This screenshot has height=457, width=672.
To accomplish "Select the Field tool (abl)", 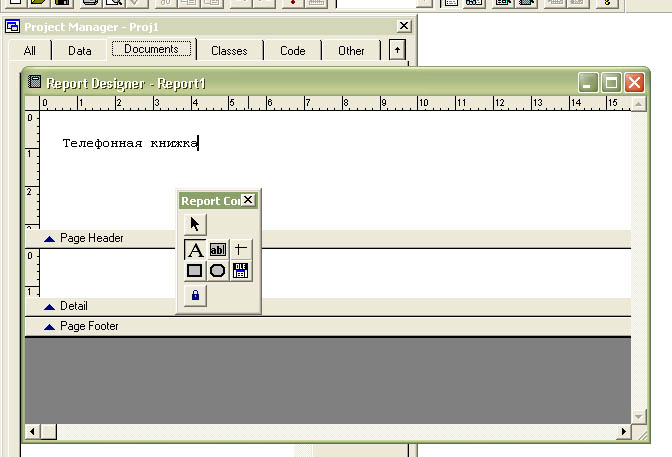I will click(x=218, y=250).
